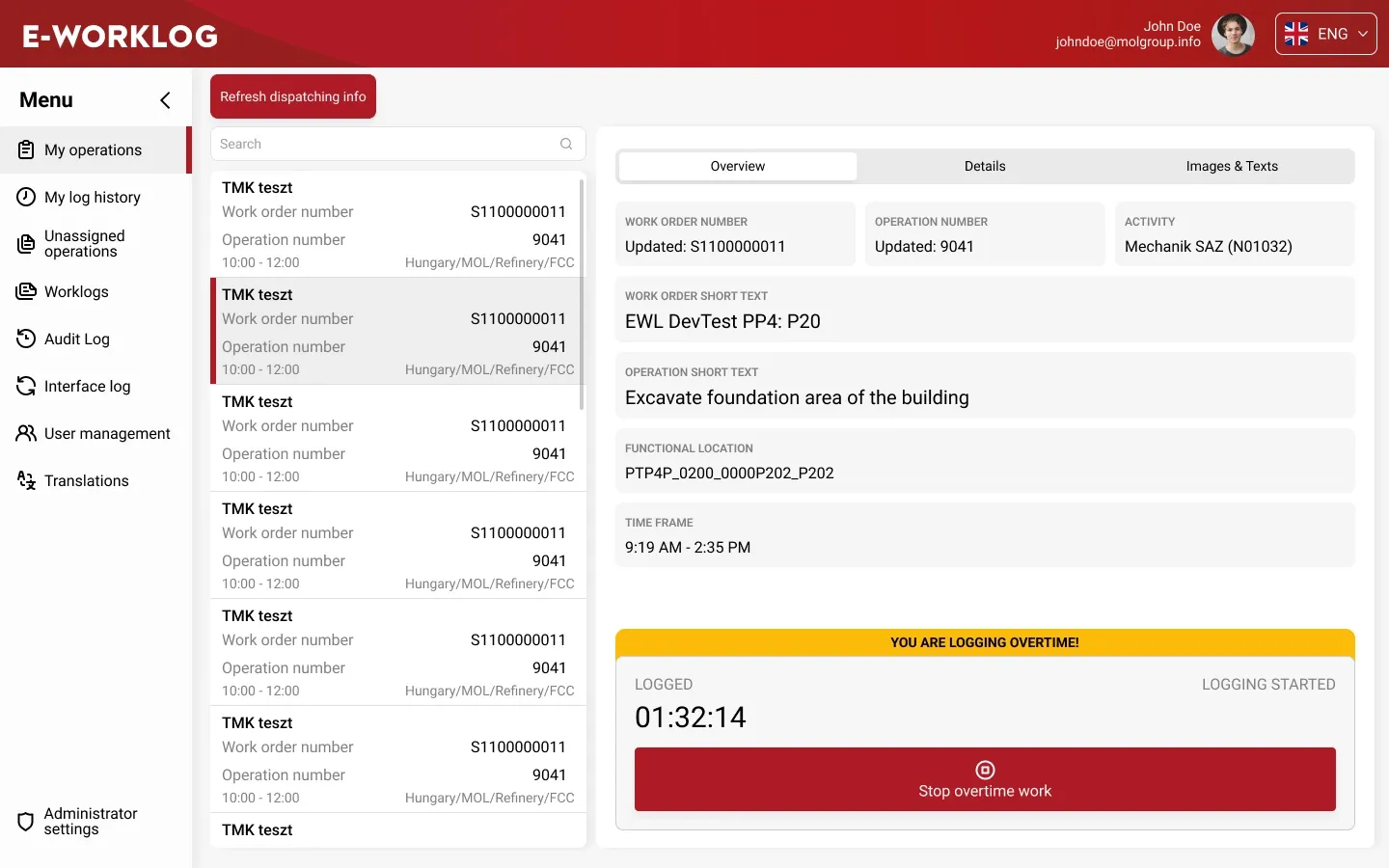Stop overtime work logging

tap(985, 779)
